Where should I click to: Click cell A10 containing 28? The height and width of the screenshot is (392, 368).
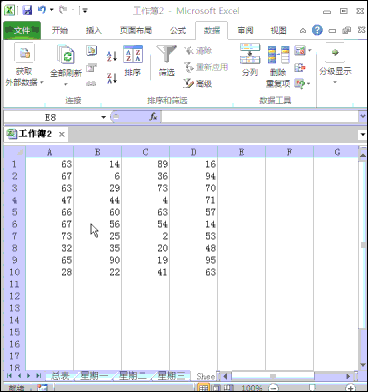coord(49,272)
